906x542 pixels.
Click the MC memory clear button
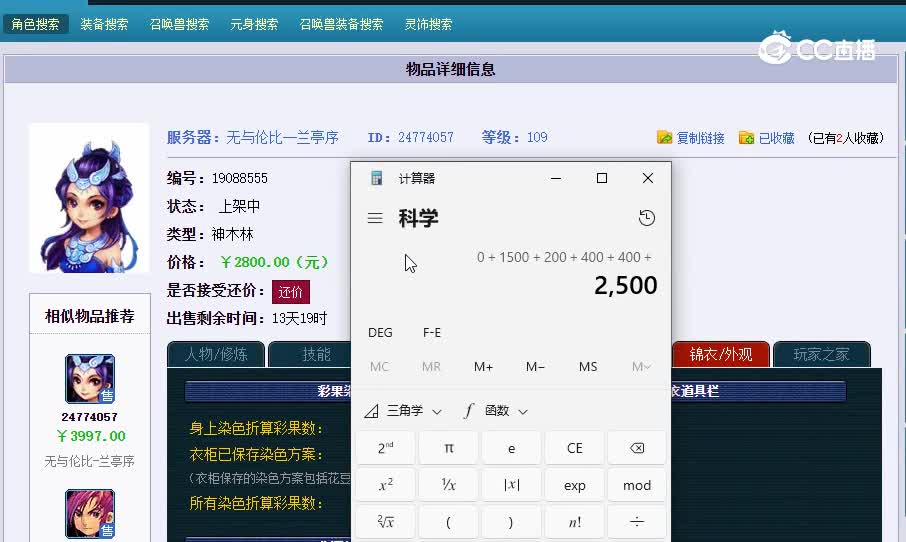click(x=379, y=366)
